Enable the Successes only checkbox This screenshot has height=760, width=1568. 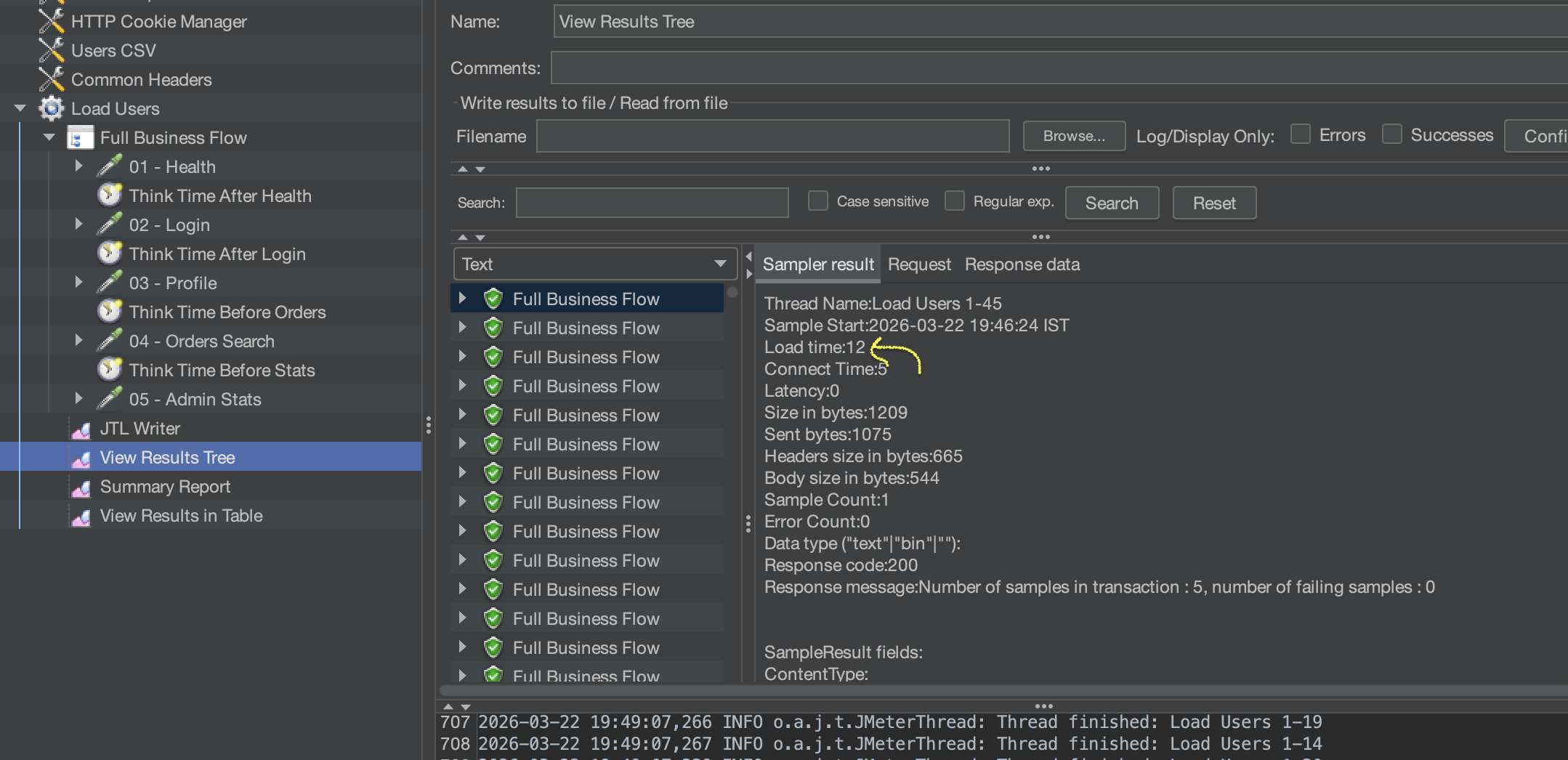click(x=1391, y=134)
